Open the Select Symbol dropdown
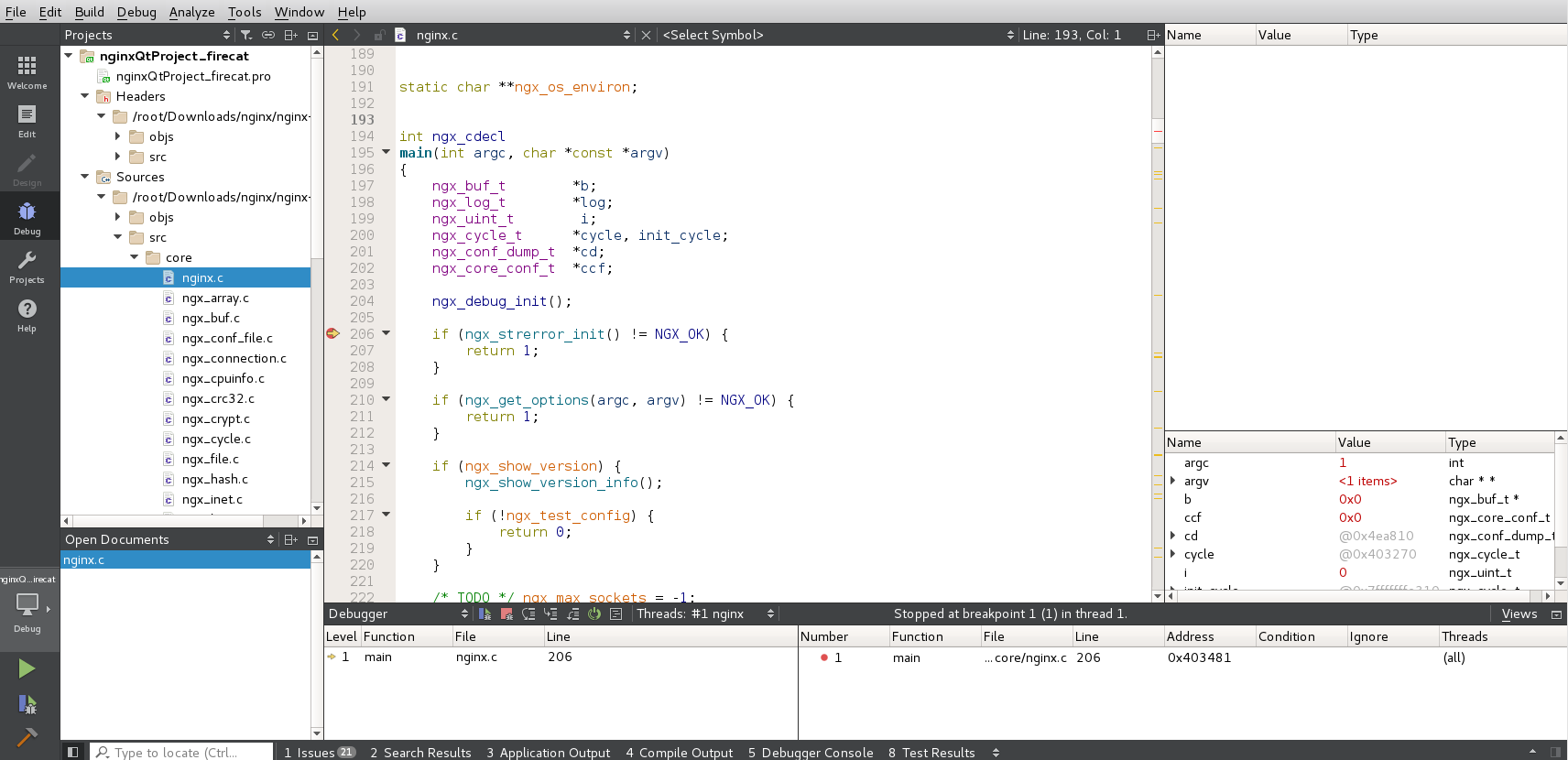The width and height of the screenshot is (1568, 760). click(838, 35)
